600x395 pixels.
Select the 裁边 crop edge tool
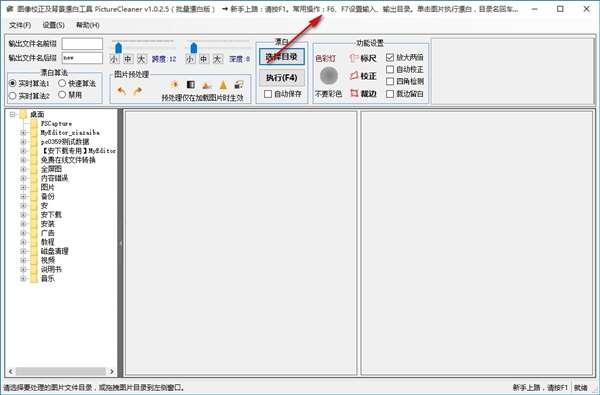pos(363,93)
